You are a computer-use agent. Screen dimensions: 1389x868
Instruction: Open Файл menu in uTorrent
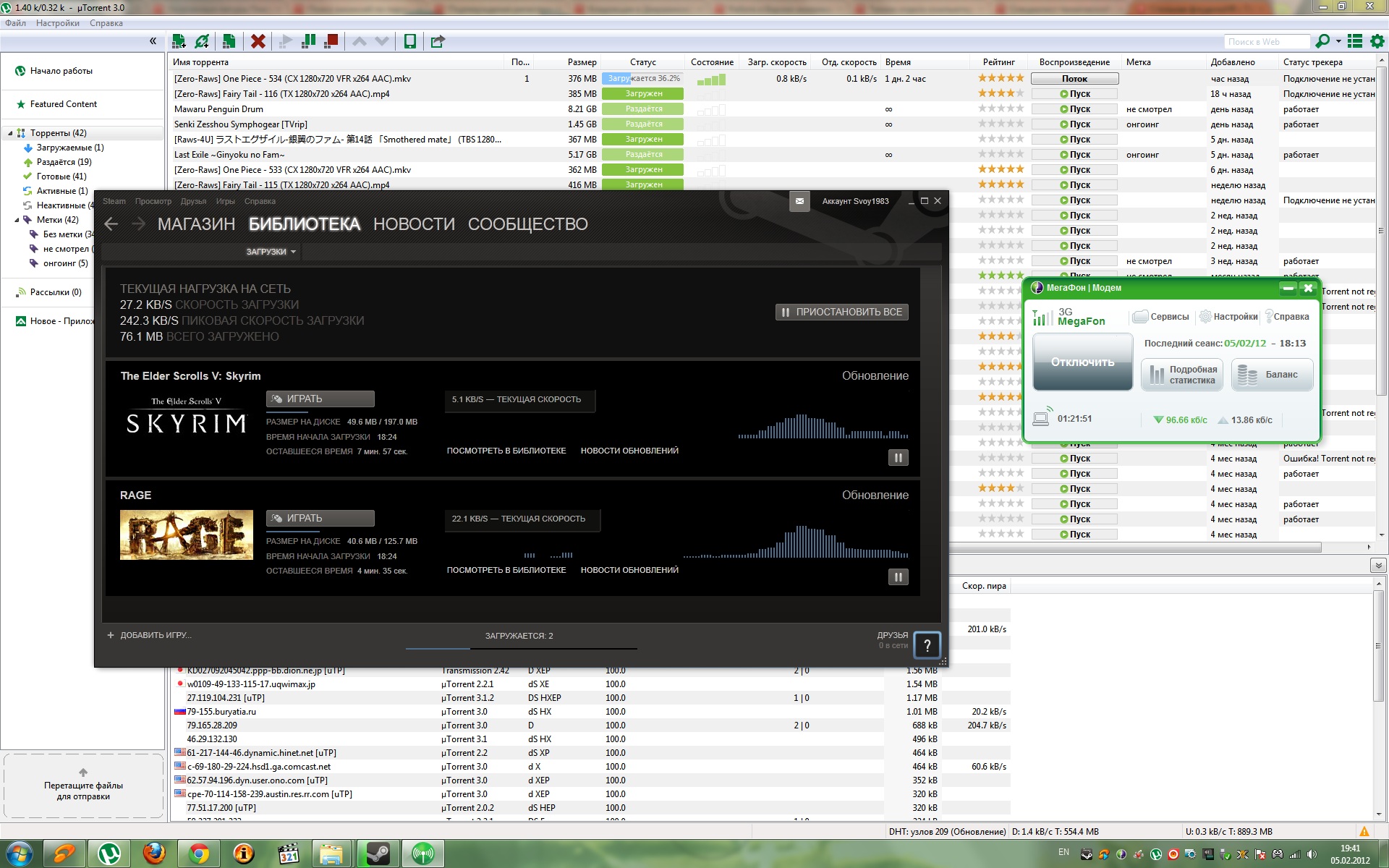(15, 23)
